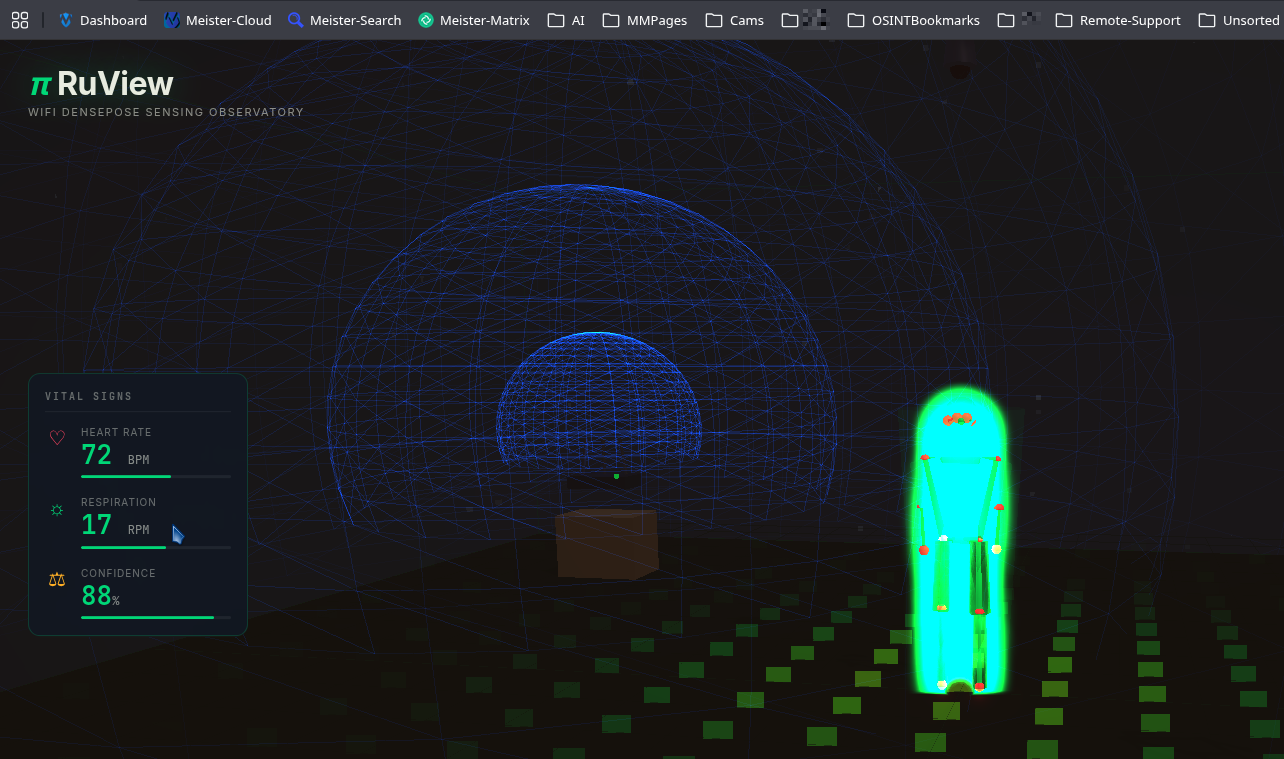Click the "72" heart rate value

97,456
